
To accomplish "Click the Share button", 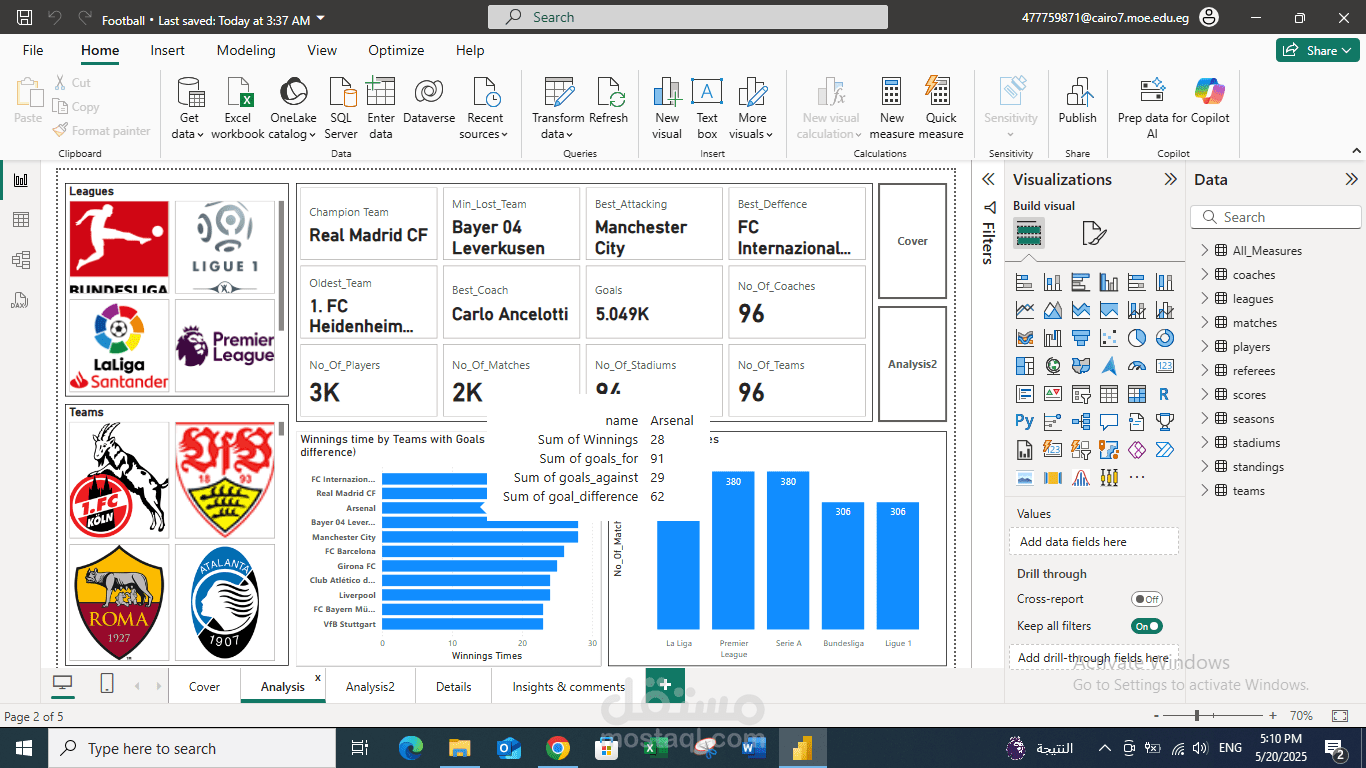I will point(1317,50).
